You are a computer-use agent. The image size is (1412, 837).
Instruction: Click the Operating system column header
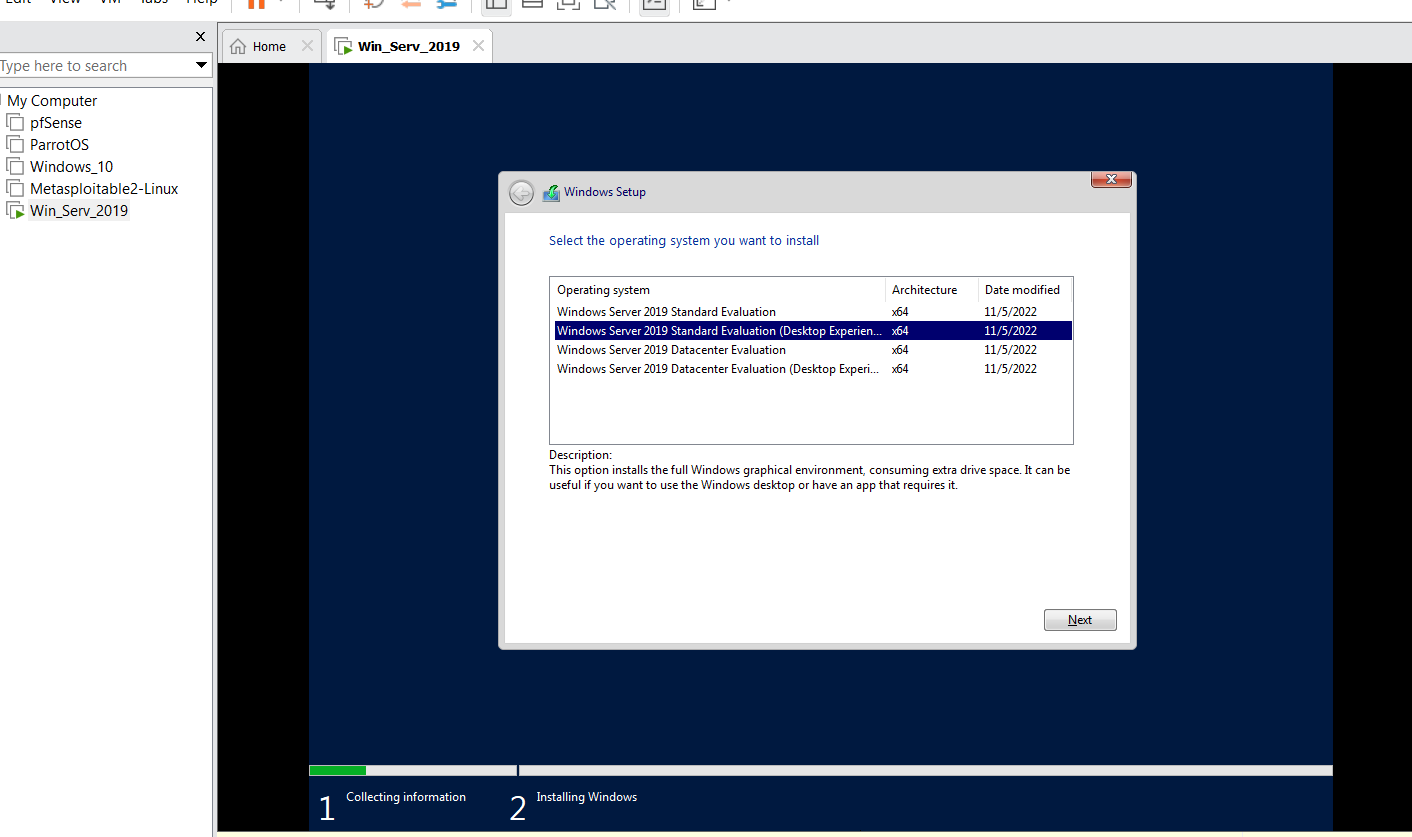718,290
